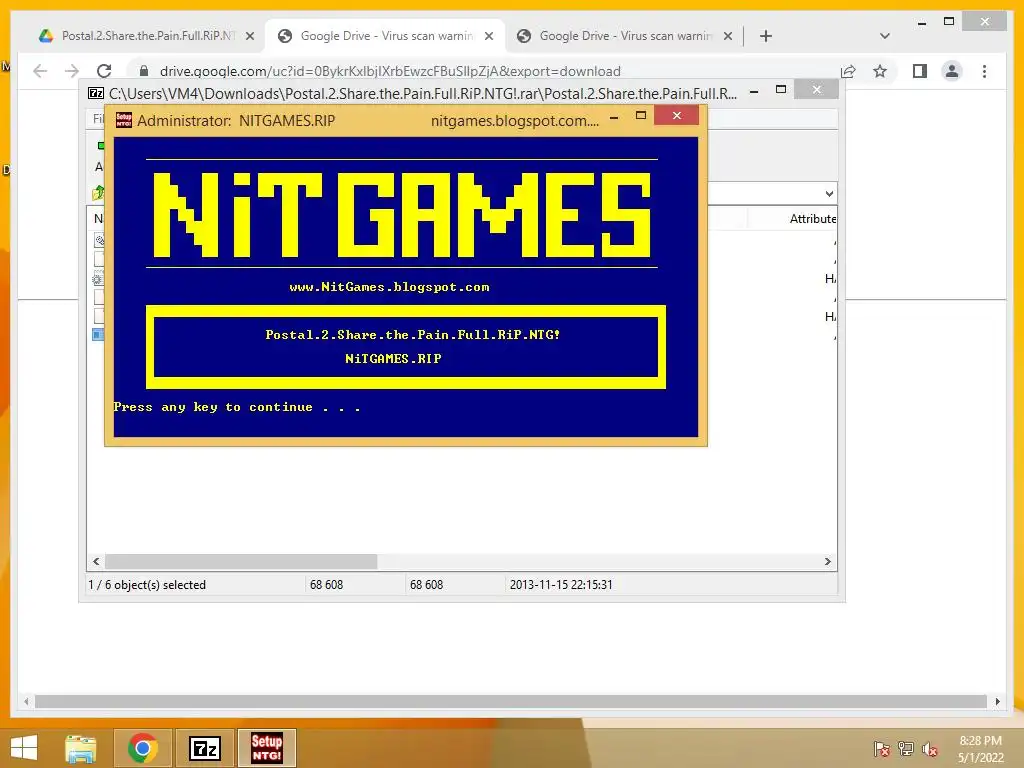Open the Chrome profile menu
Viewport: 1024px width, 768px height.
coord(952,71)
